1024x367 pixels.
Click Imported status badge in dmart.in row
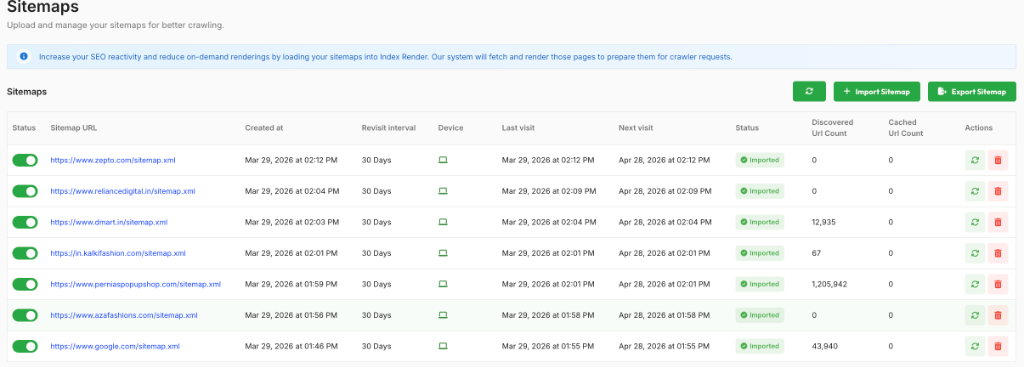pyautogui.click(x=760, y=222)
